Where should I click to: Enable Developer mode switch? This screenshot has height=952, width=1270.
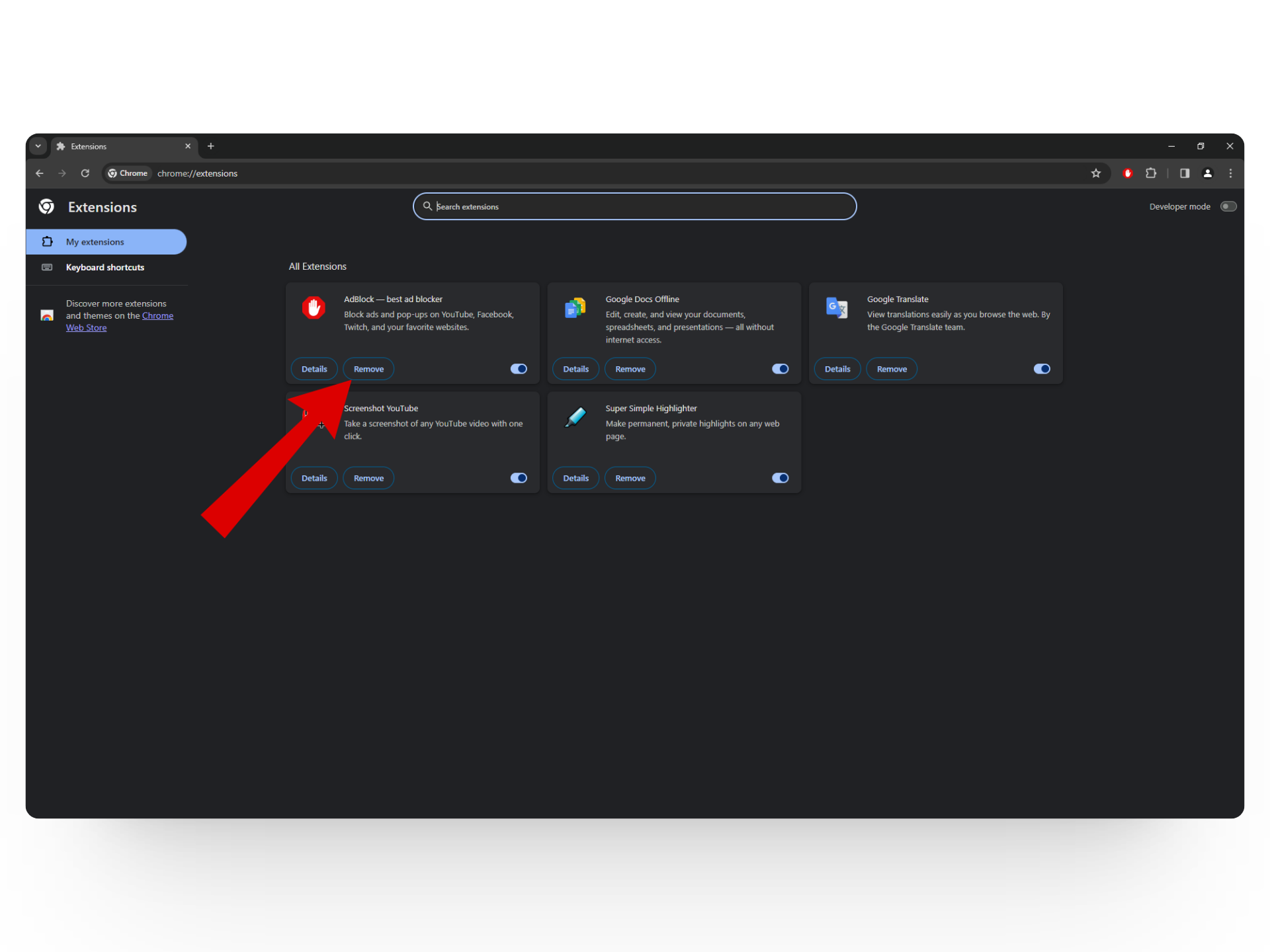click(x=1228, y=206)
